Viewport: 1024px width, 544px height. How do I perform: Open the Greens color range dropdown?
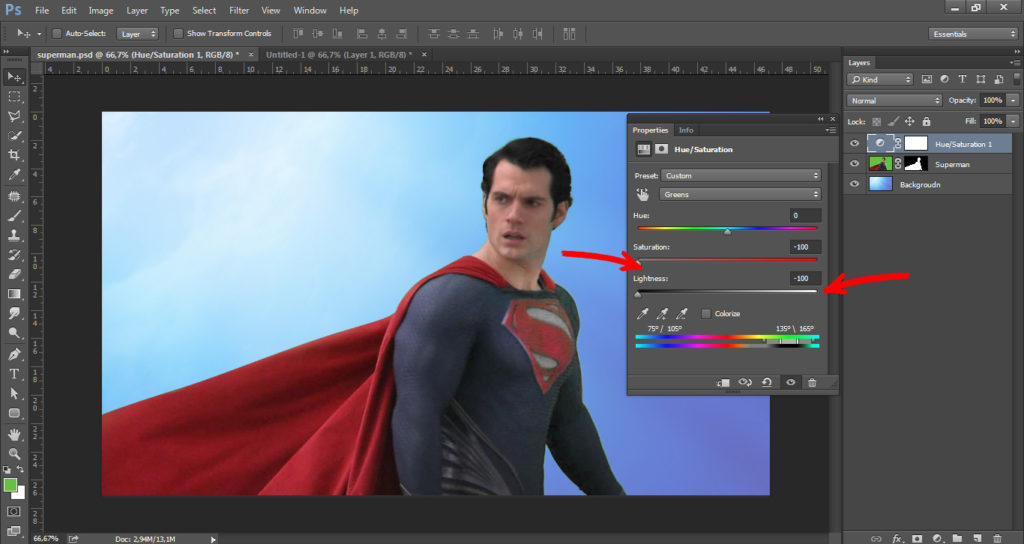pyautogui.click(x=740, y=194)
